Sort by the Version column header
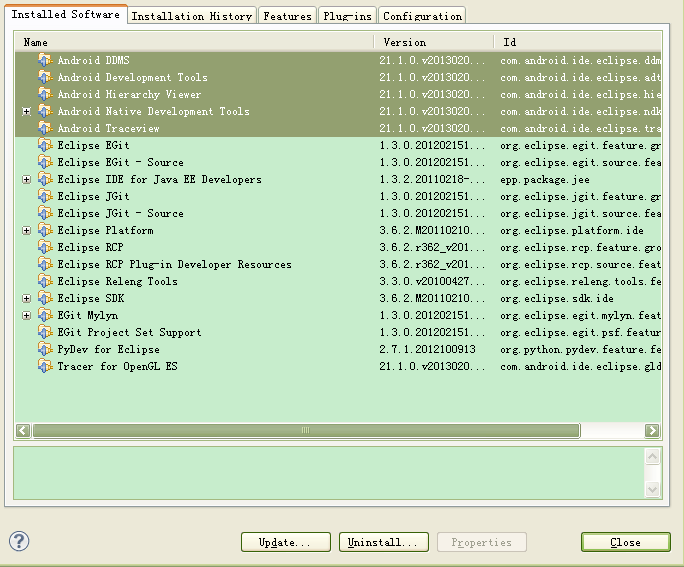The image size is (684, 567). [x=434, y=42]
